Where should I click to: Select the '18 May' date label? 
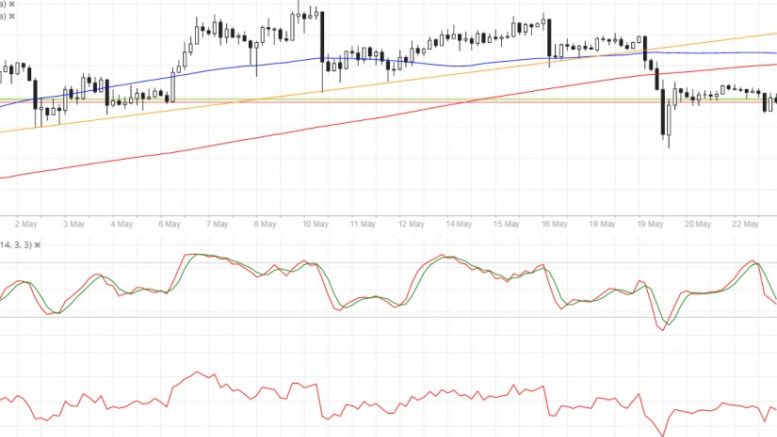pos(602,224)
